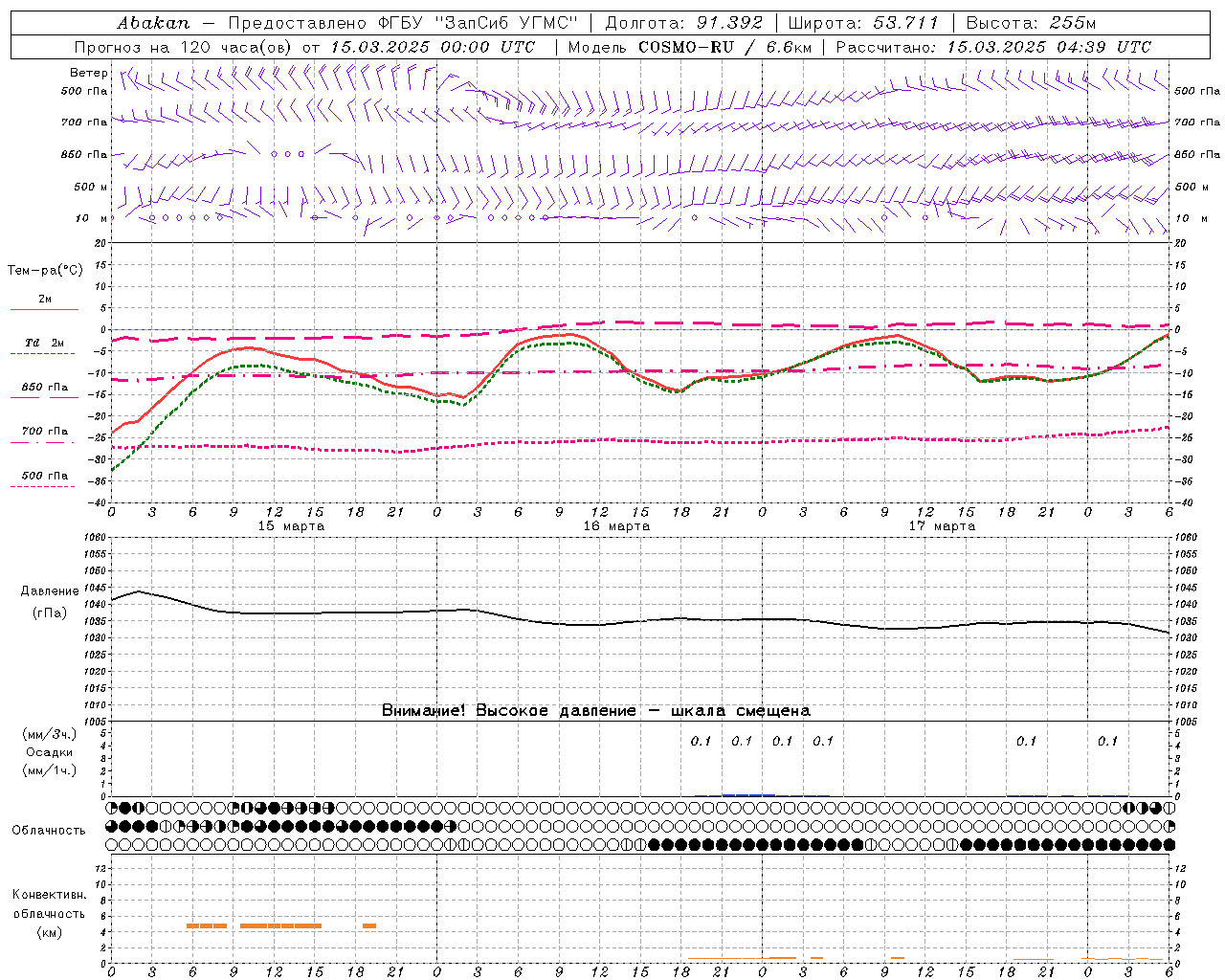Click the (мм/1ч.) precipitation unit label

(50, 770)
